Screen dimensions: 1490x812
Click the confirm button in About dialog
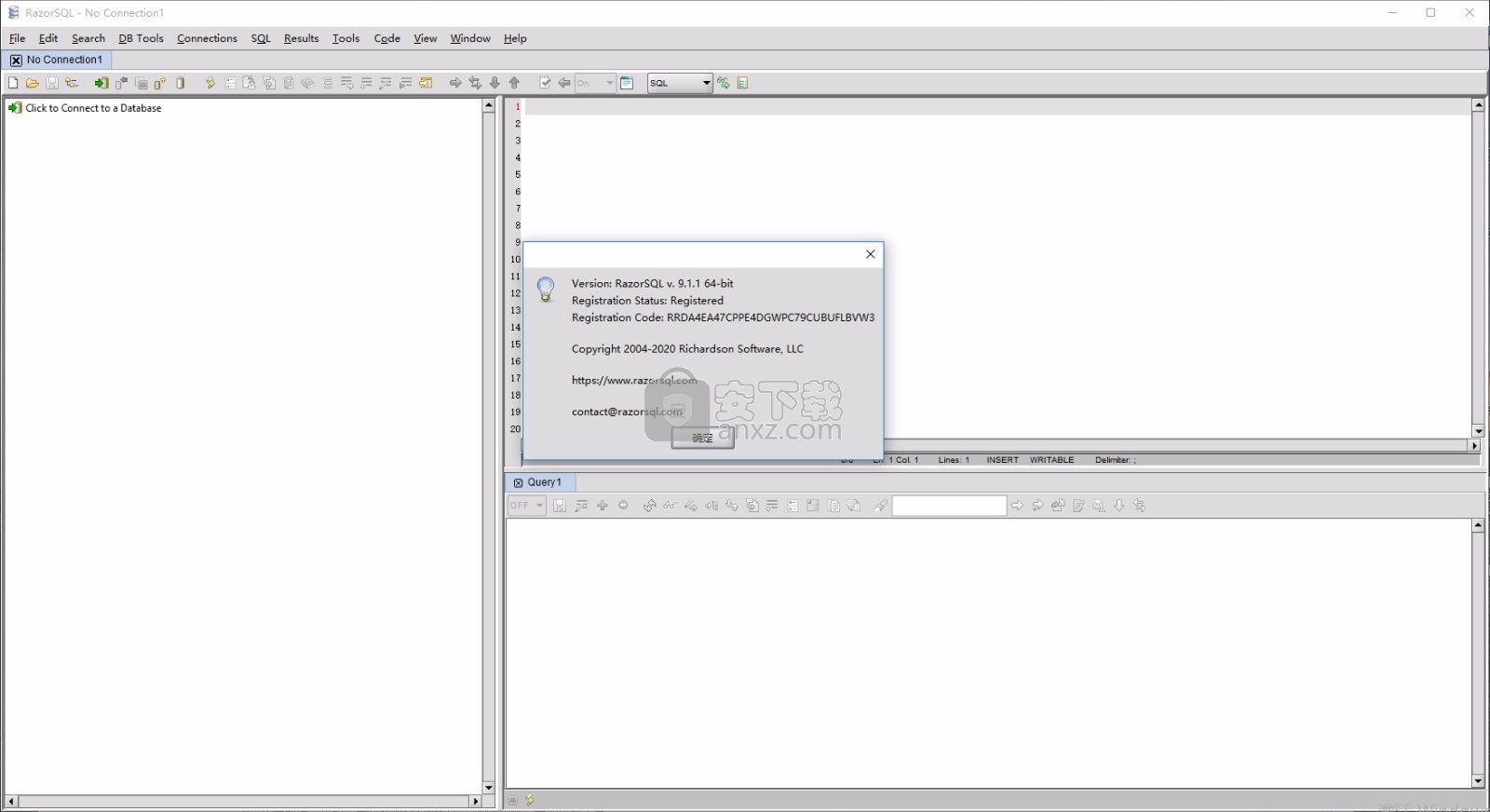coord(703,438)
